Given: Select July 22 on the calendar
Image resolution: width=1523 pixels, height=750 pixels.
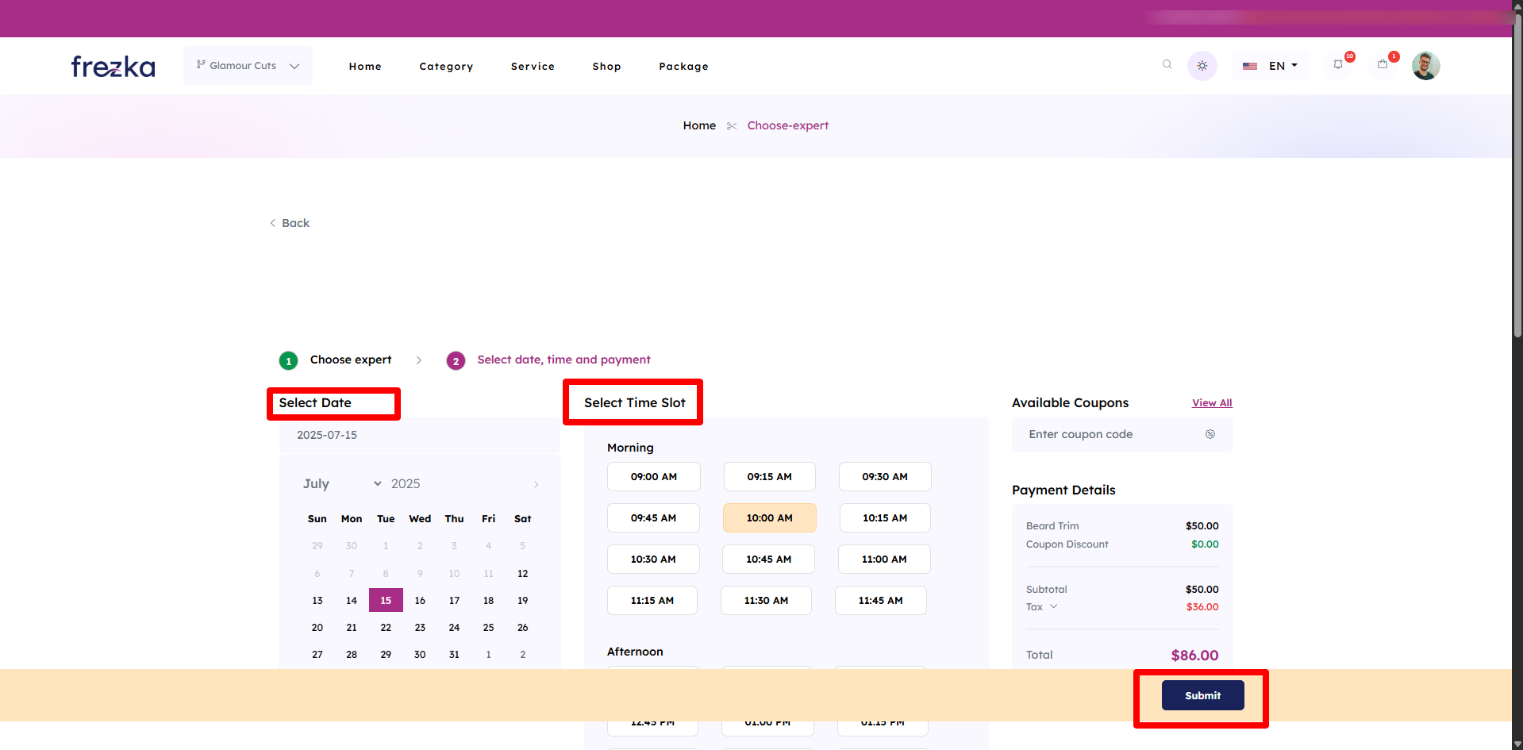Looking at the screenshot, I should [x=386, y=628].
